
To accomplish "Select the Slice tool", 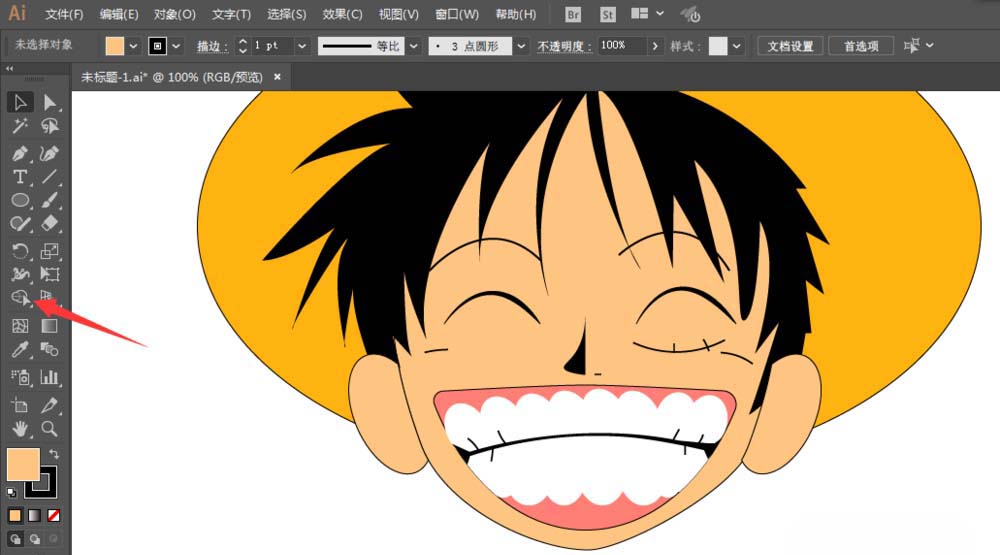I will point(50,405).
